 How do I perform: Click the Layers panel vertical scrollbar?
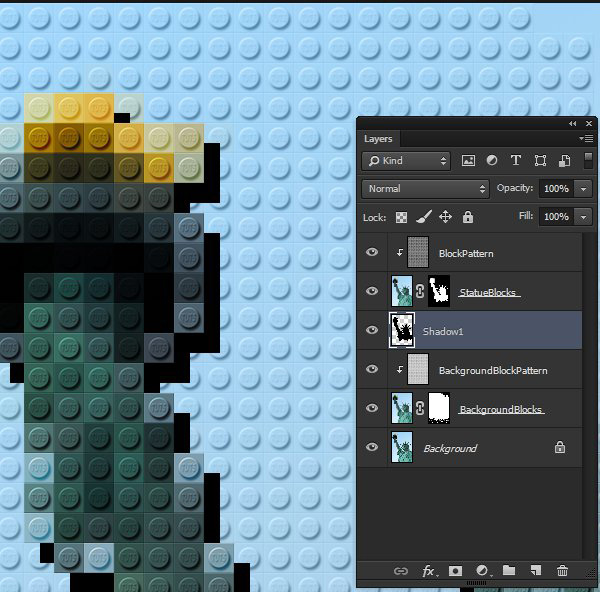(x=588, y=396)
